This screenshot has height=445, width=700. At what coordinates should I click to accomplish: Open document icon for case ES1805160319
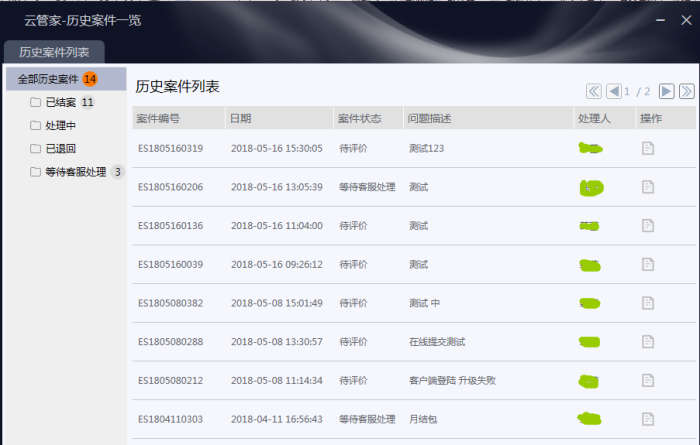coord(648,149)
